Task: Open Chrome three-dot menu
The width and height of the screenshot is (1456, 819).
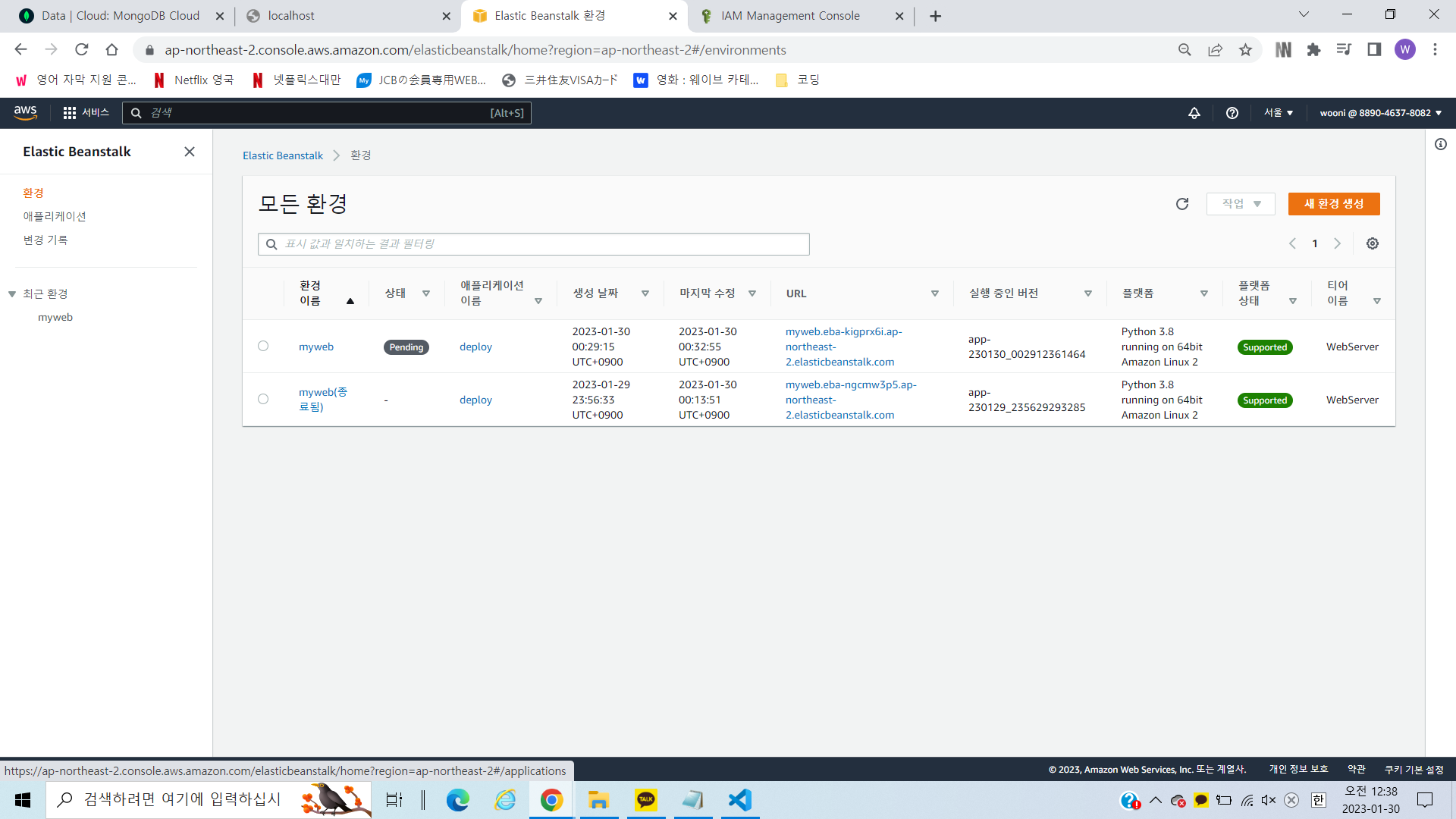Action: 1435,50
